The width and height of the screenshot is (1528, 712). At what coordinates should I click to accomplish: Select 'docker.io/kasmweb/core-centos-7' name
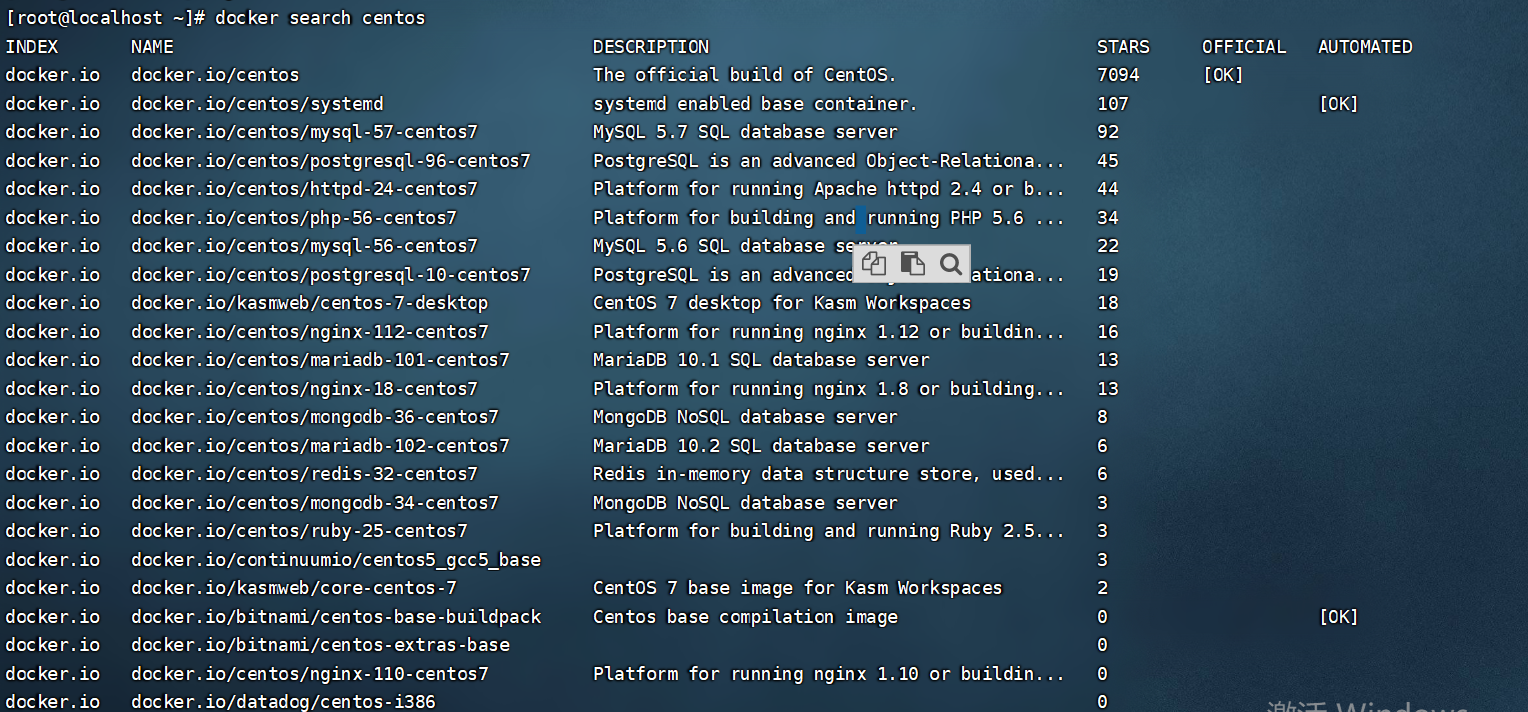[294, 588]
